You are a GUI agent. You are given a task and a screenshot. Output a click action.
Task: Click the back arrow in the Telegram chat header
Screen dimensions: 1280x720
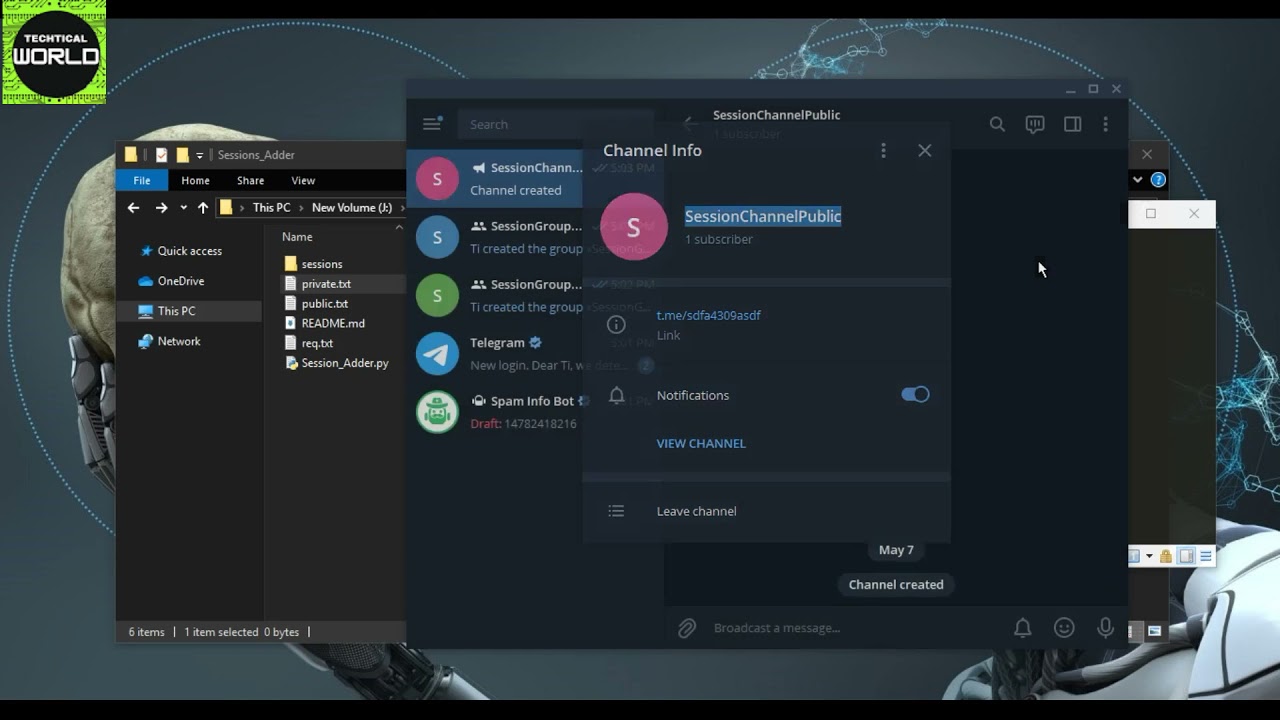pos(690,124)
